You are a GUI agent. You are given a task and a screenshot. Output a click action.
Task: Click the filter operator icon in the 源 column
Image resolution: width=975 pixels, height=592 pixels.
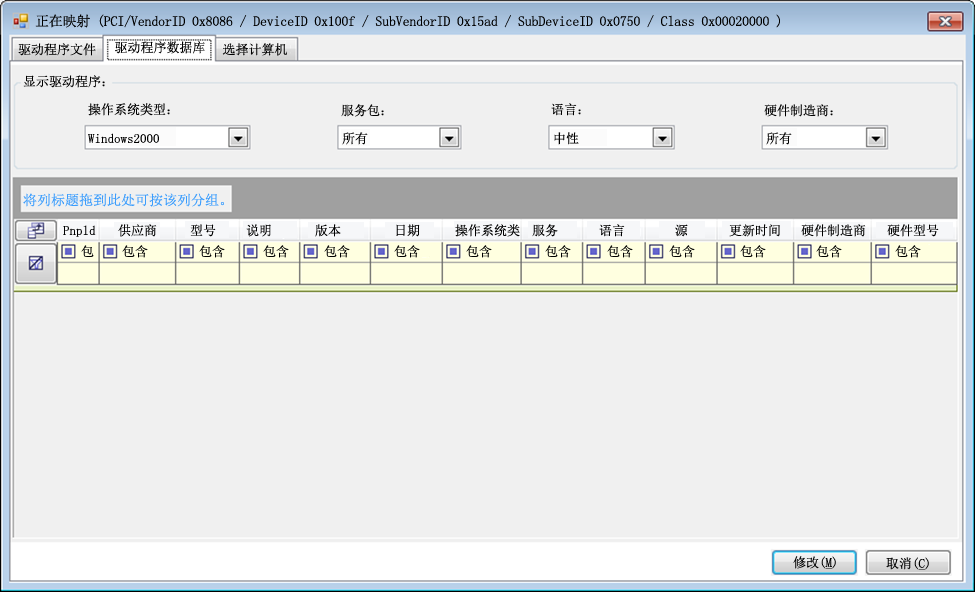pyautogui.click(x=657, y=252)
